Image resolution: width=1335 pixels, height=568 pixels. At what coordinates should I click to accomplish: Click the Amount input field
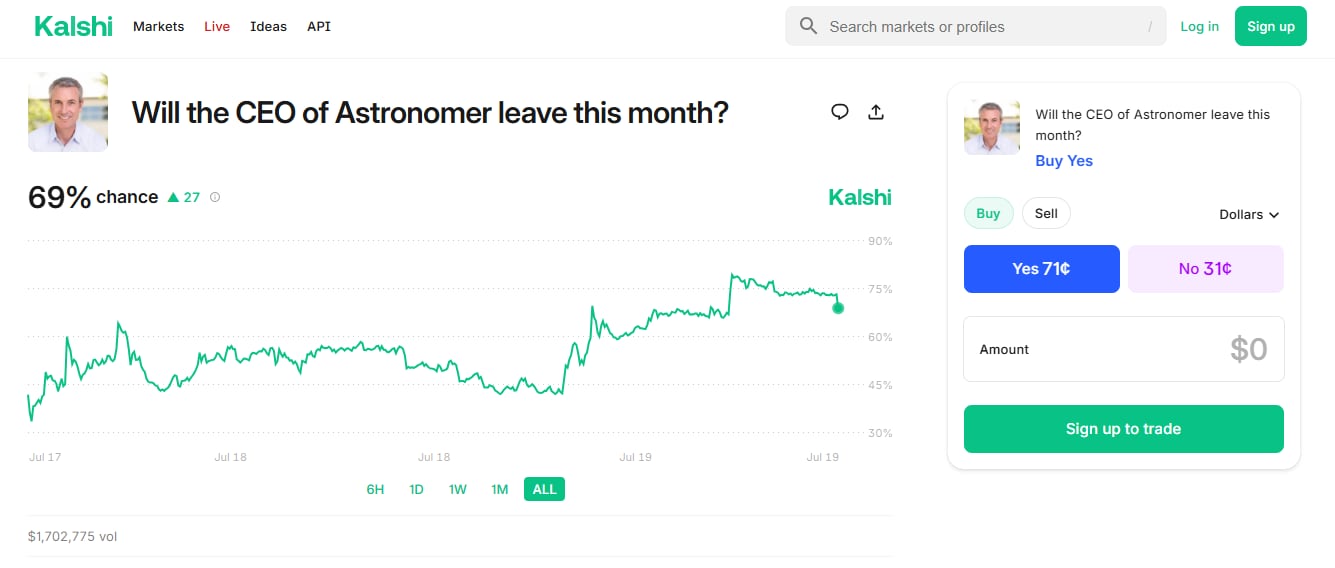1123,349
